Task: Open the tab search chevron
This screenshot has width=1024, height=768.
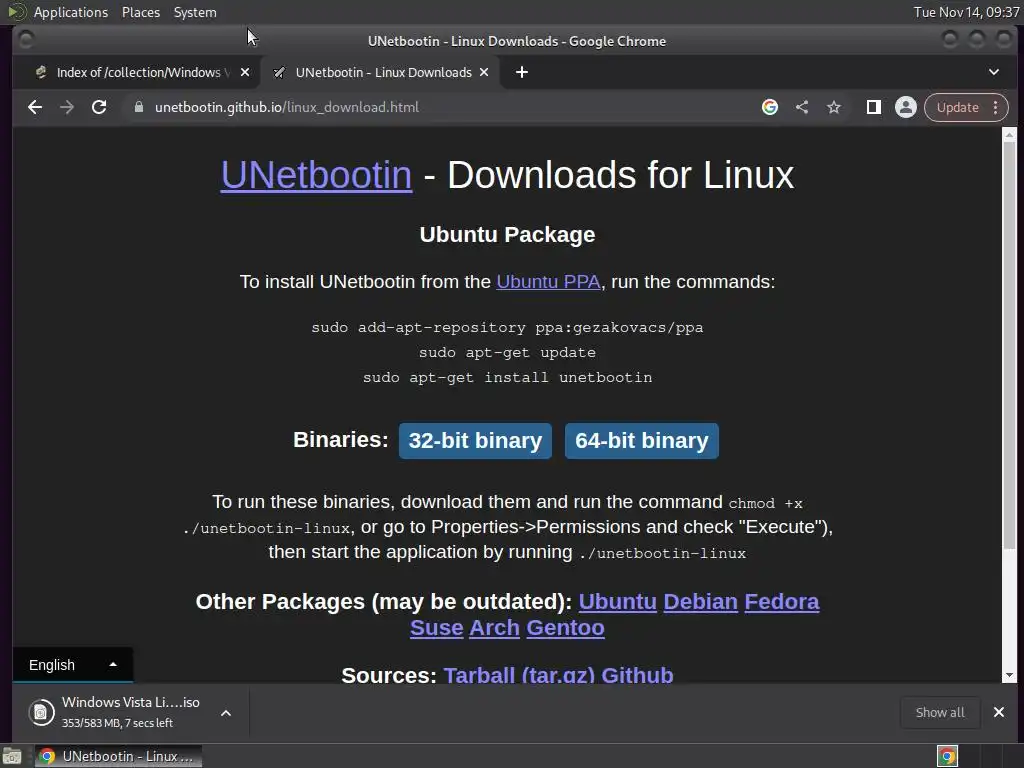Action: tap(994, 72)
